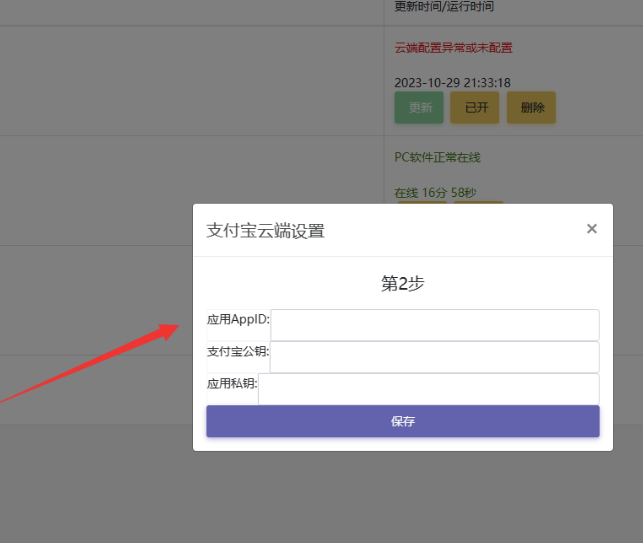Close the 支付宝云端设置 dialog
643x543 pixels.
click(x=591, y=229)
